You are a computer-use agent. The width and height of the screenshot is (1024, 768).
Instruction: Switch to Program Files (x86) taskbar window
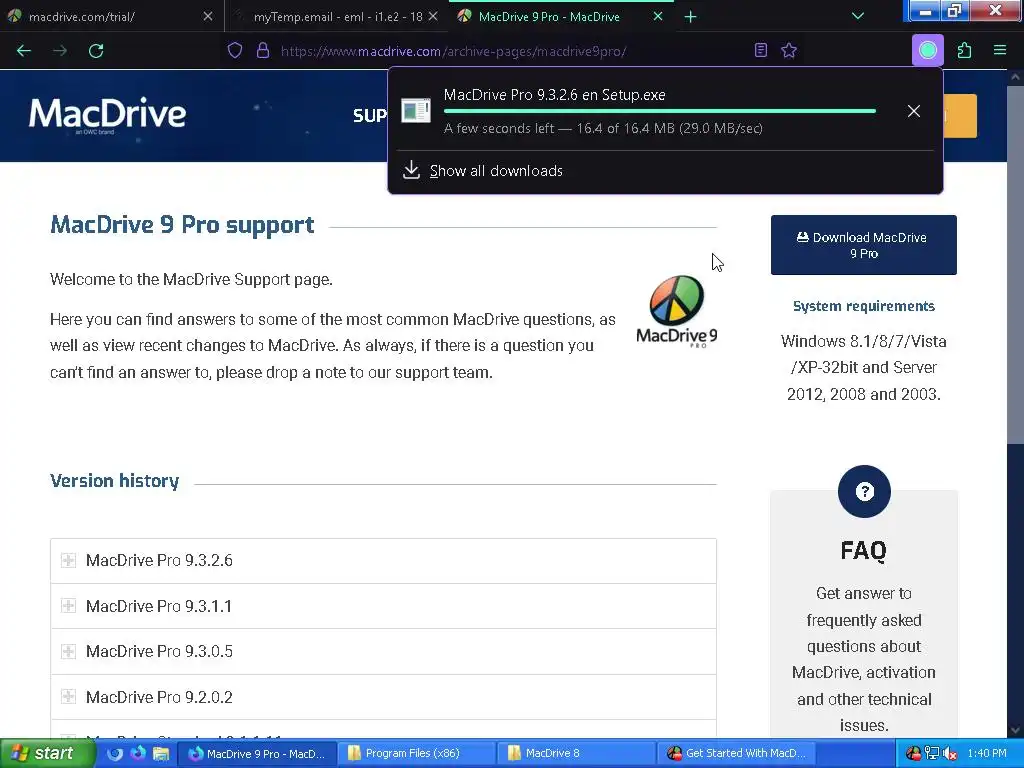(x=417, y=754)
